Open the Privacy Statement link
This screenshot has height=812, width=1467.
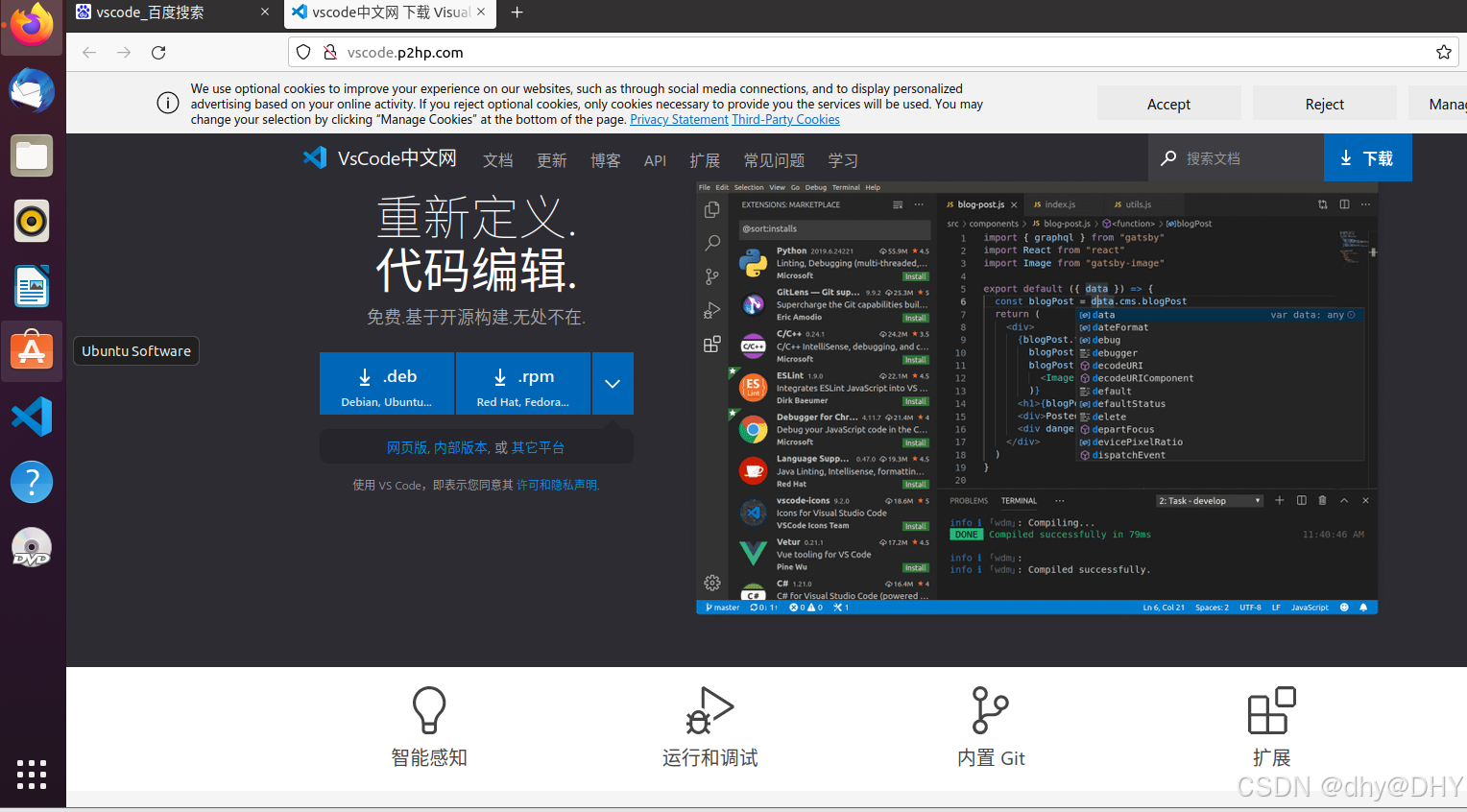pyautogui.click(x=679, y=120)
